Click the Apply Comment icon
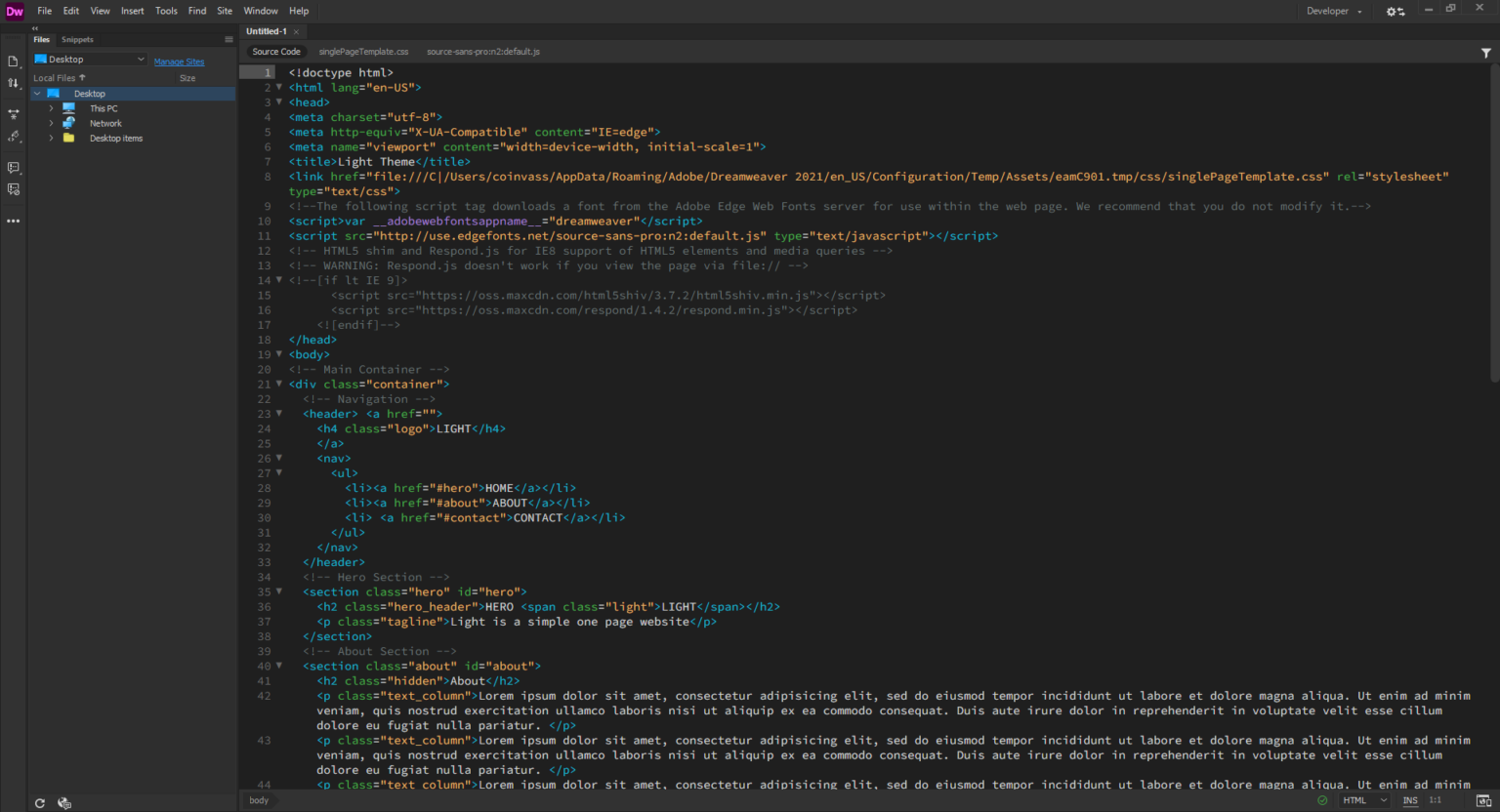Viewport: 1500px width, 812px height. pos(14,168)
